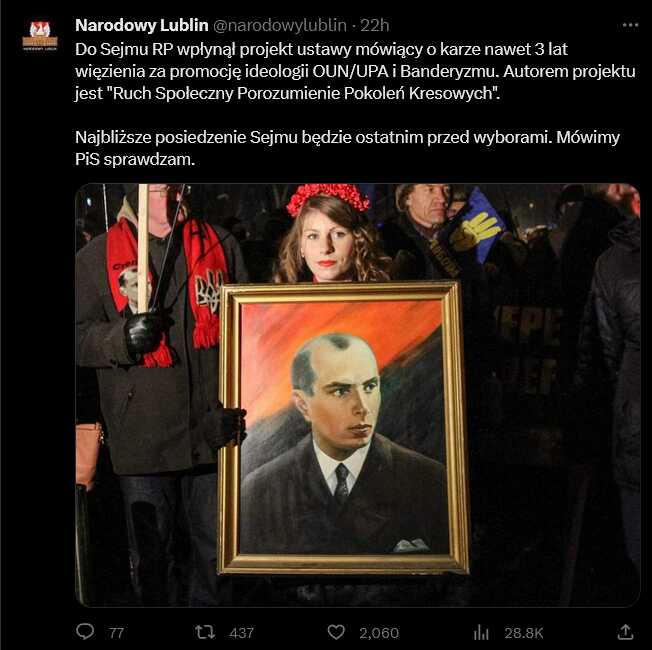The image size is (652, 650).
Task: Open the three-dot more options menu
Action: pos(630,25)
